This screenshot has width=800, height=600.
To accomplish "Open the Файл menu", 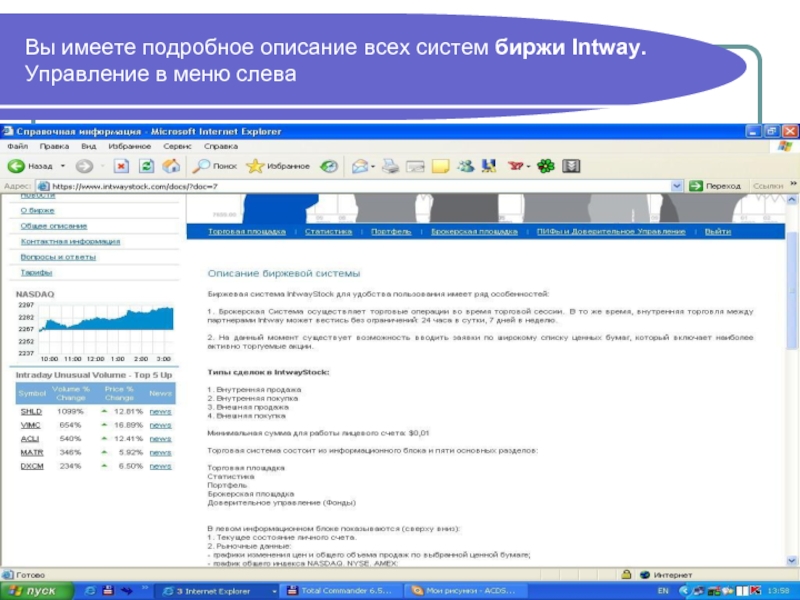I will 17,146.
